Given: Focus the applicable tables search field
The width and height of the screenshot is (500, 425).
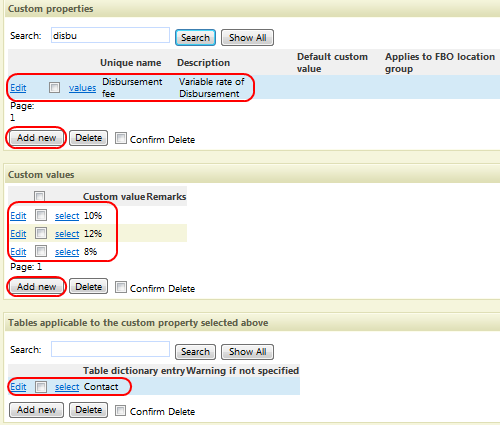Looking at the screenshot, I should [x=110, y=349].
